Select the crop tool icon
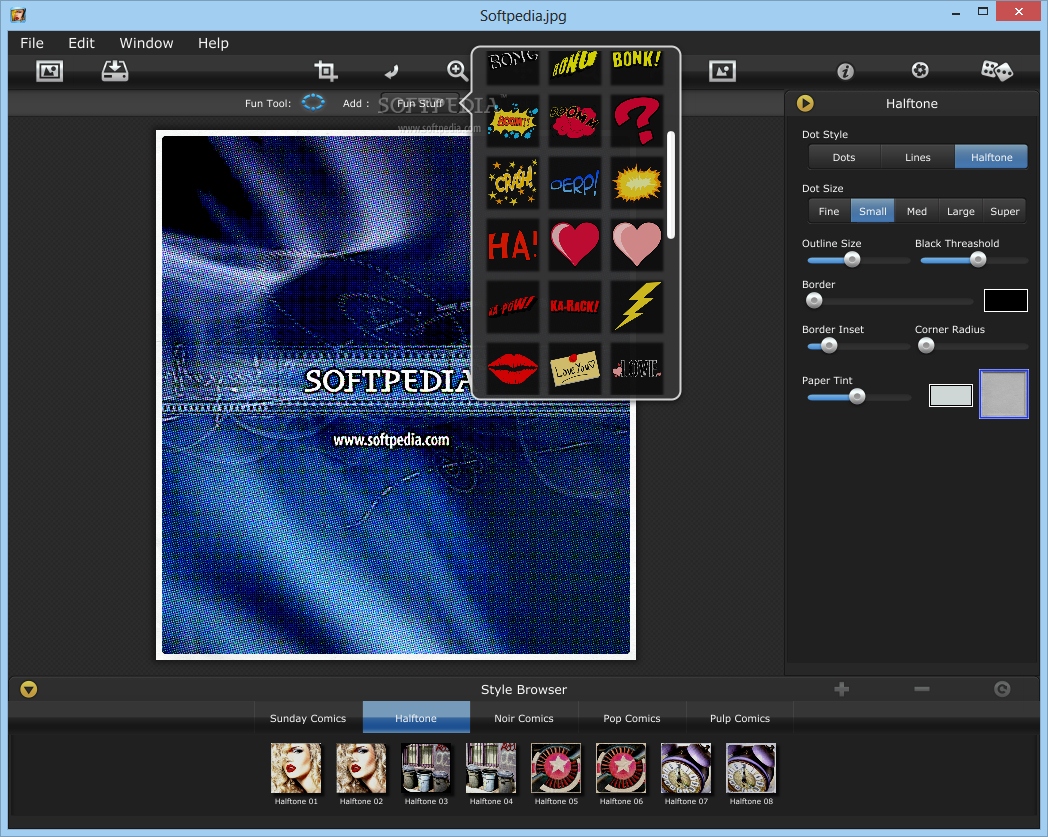 325,71
